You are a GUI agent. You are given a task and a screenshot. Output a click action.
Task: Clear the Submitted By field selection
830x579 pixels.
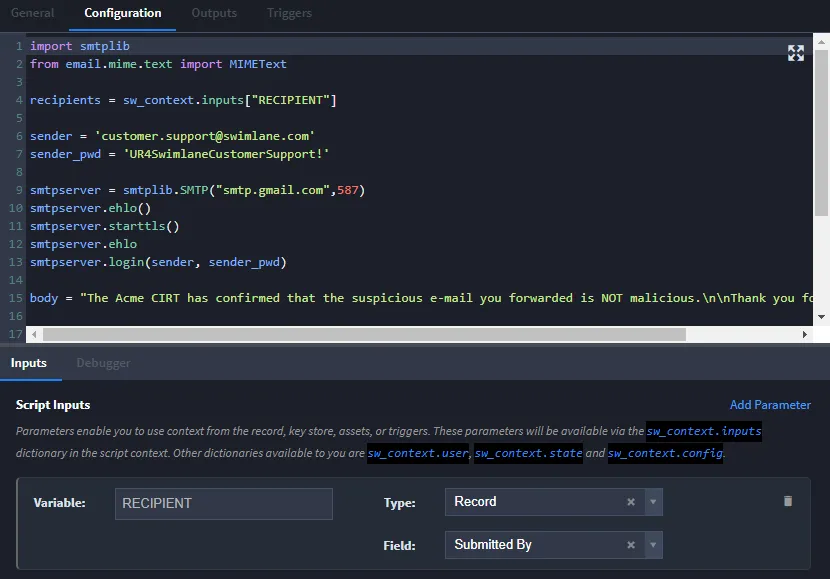coord(631,545)
